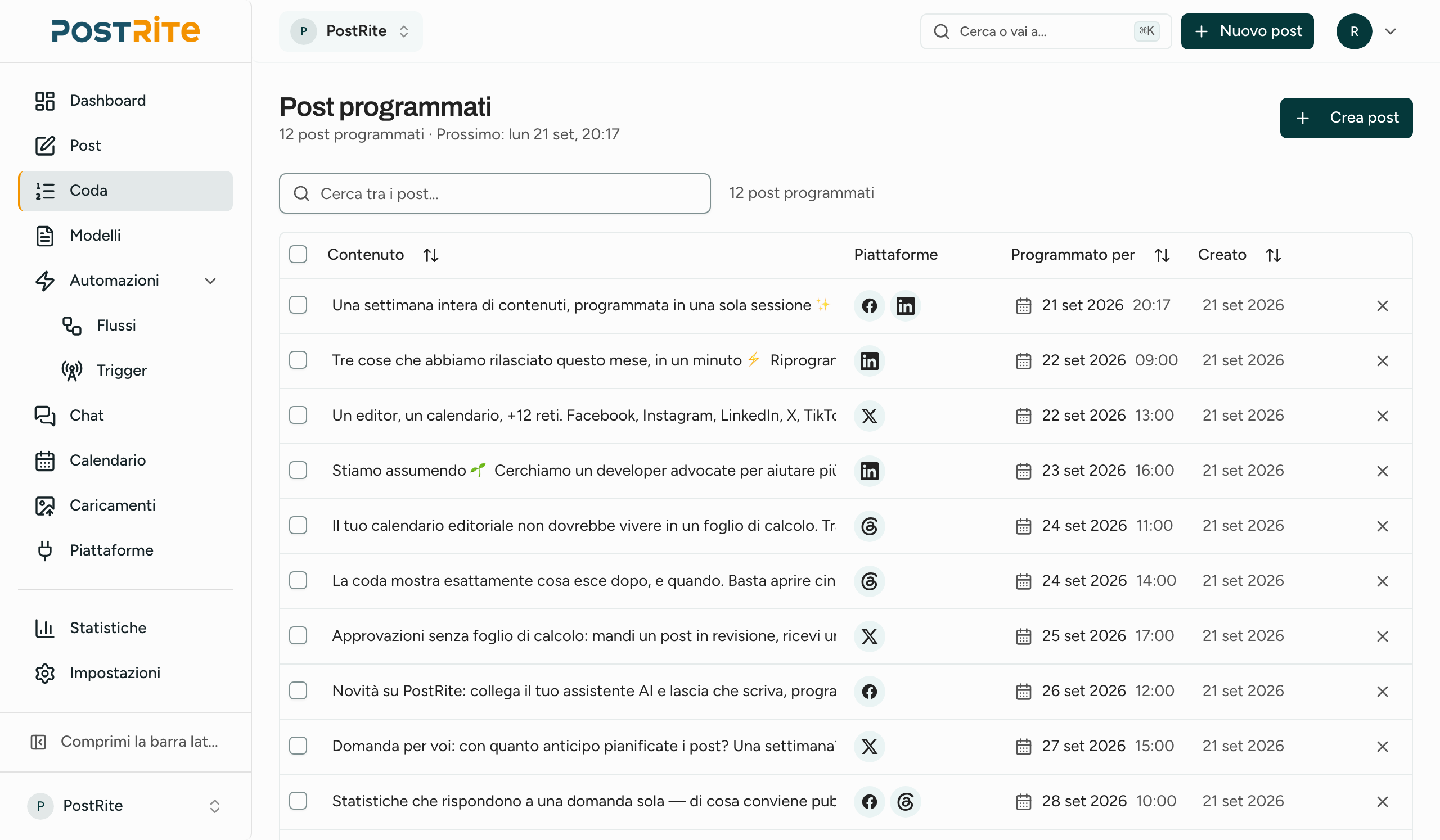The image size is (1440, 840).
Task: Open the Chat section
Action: pos(125,415)
